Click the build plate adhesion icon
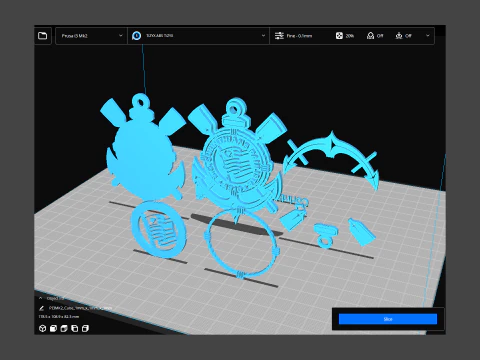Screen dimensions: 480x360 (x=399, y=36)
